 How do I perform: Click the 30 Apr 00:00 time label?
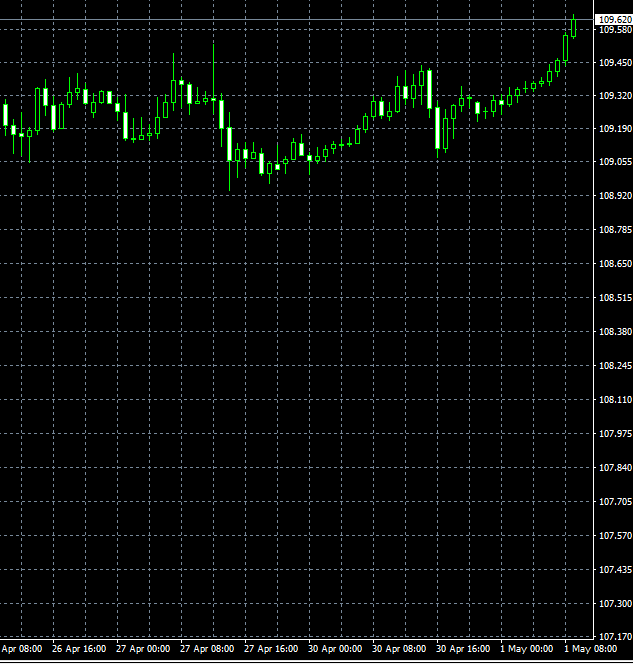click(335, 649)
